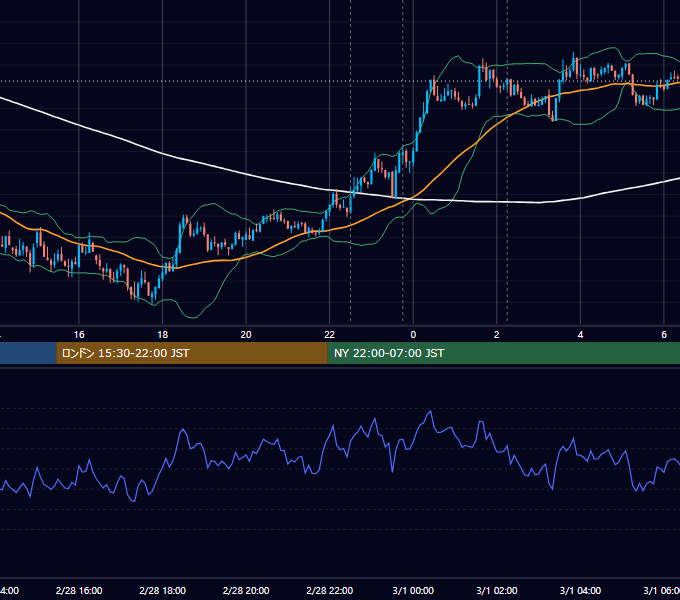Viewport: 680px width, 600px height.
Task: Click the London 15:30-22:00 JST session bar
Action: pyautogui.click(x=192, y=353)
